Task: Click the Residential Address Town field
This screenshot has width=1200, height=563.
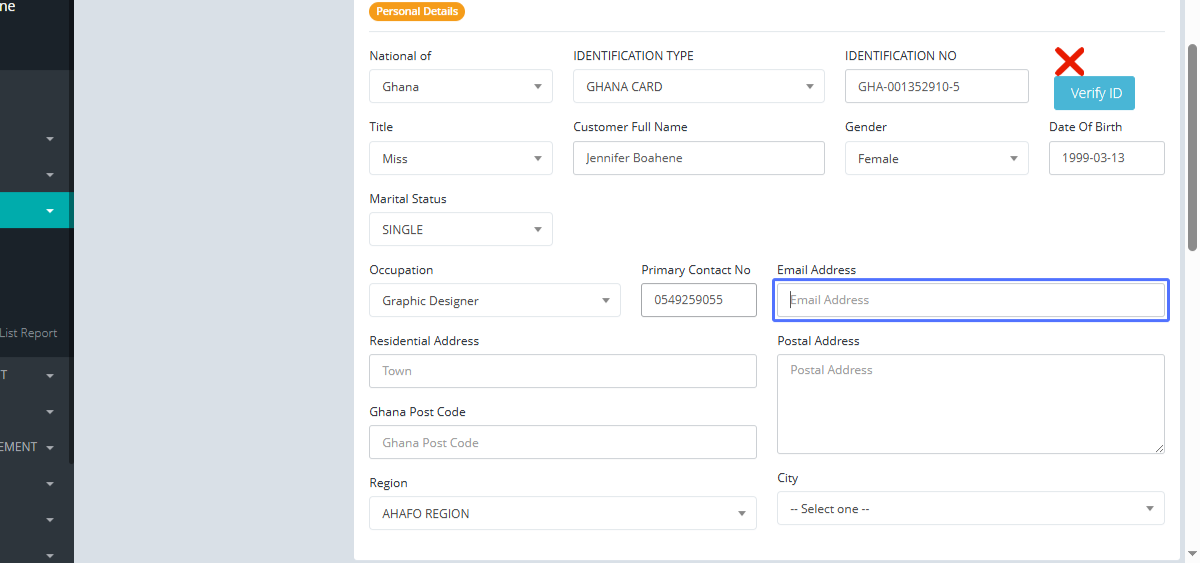Action: (562, 371)
